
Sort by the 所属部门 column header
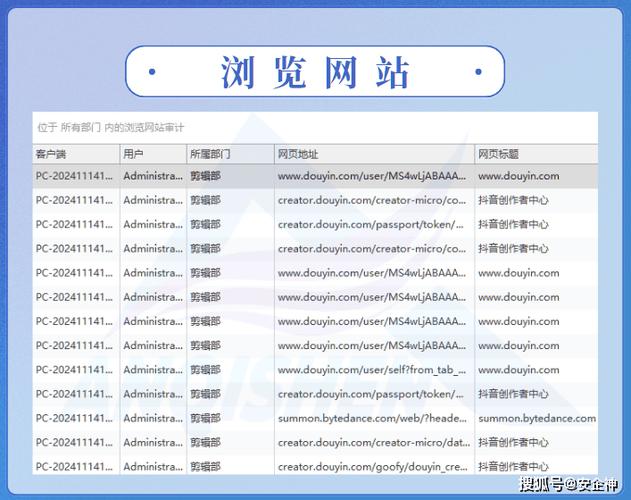231,154
